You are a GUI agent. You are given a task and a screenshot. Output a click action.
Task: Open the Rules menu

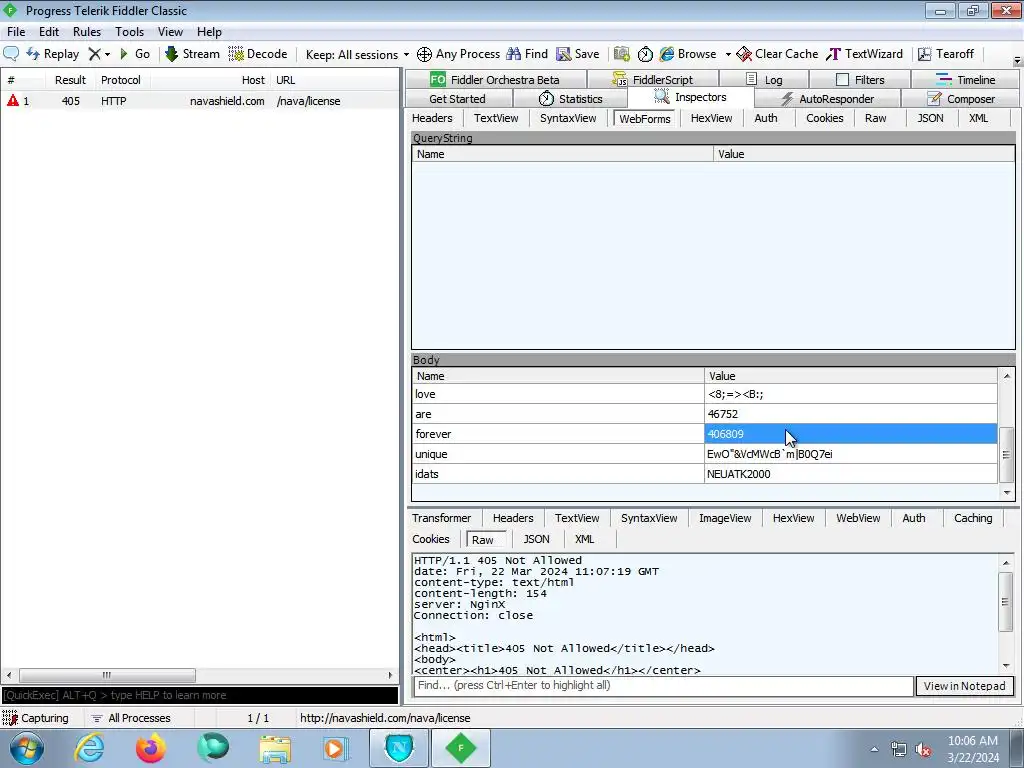pyautogui.click(x=87, y=32)
